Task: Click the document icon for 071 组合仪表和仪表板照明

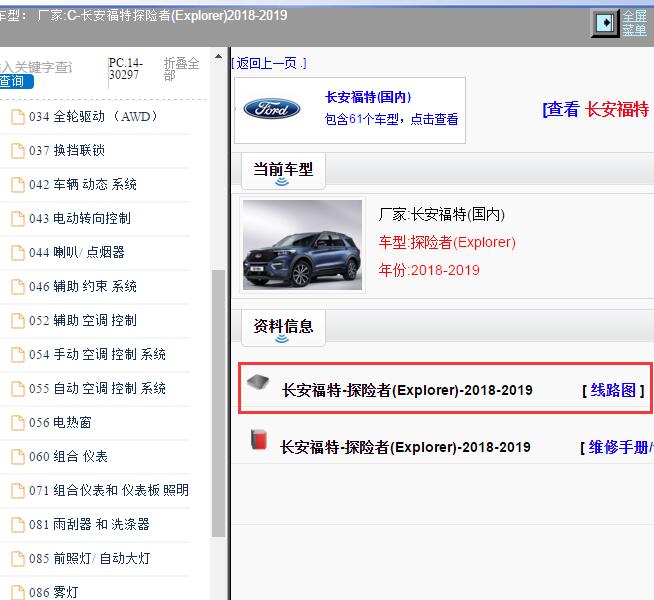Action: point(18,491)
